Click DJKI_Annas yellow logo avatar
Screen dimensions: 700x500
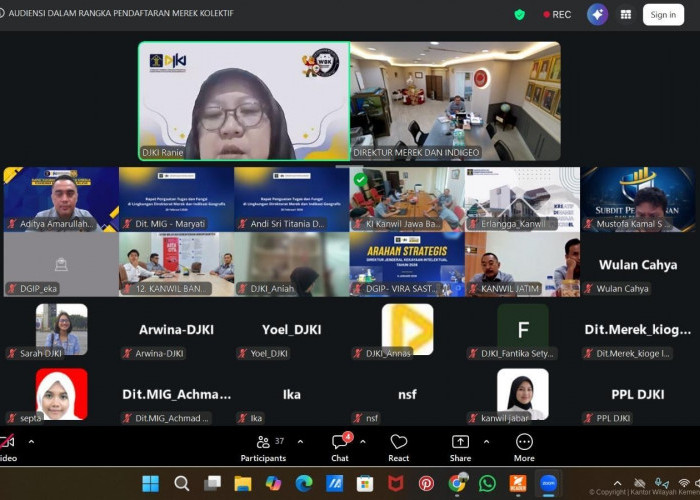coord(407,329)
